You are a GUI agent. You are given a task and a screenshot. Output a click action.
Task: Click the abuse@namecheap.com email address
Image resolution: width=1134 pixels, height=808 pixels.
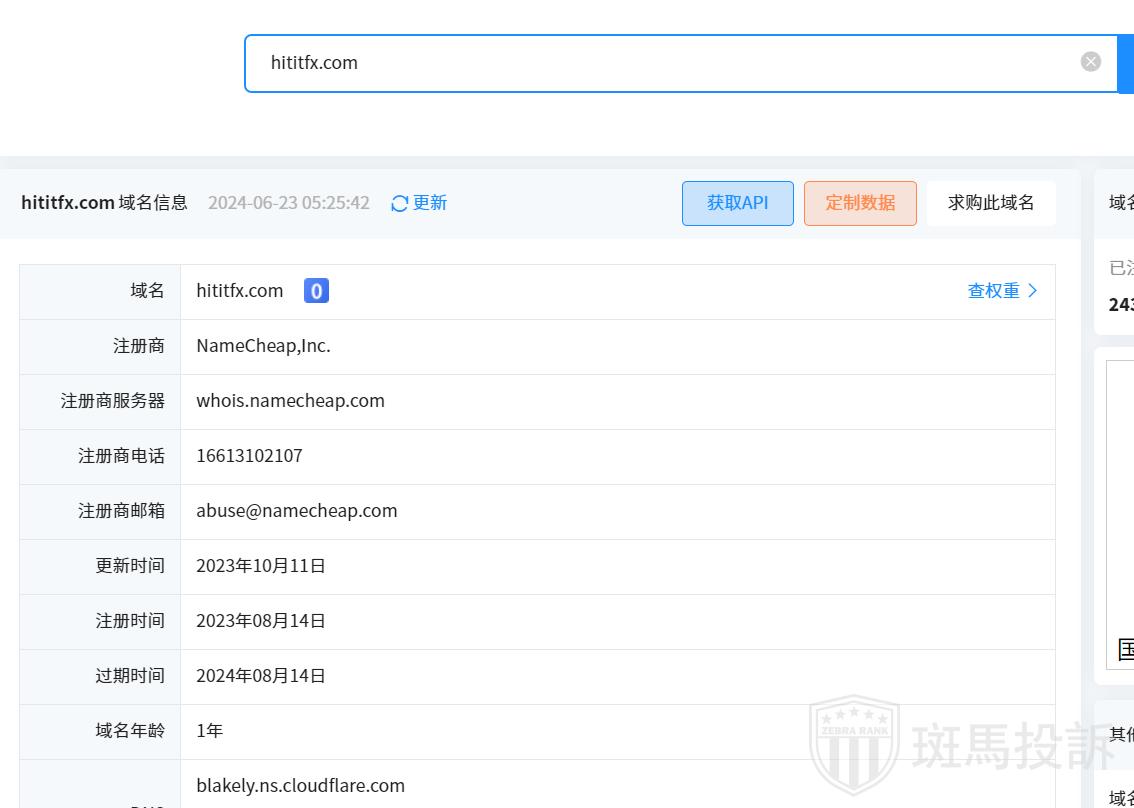[296, 511]
